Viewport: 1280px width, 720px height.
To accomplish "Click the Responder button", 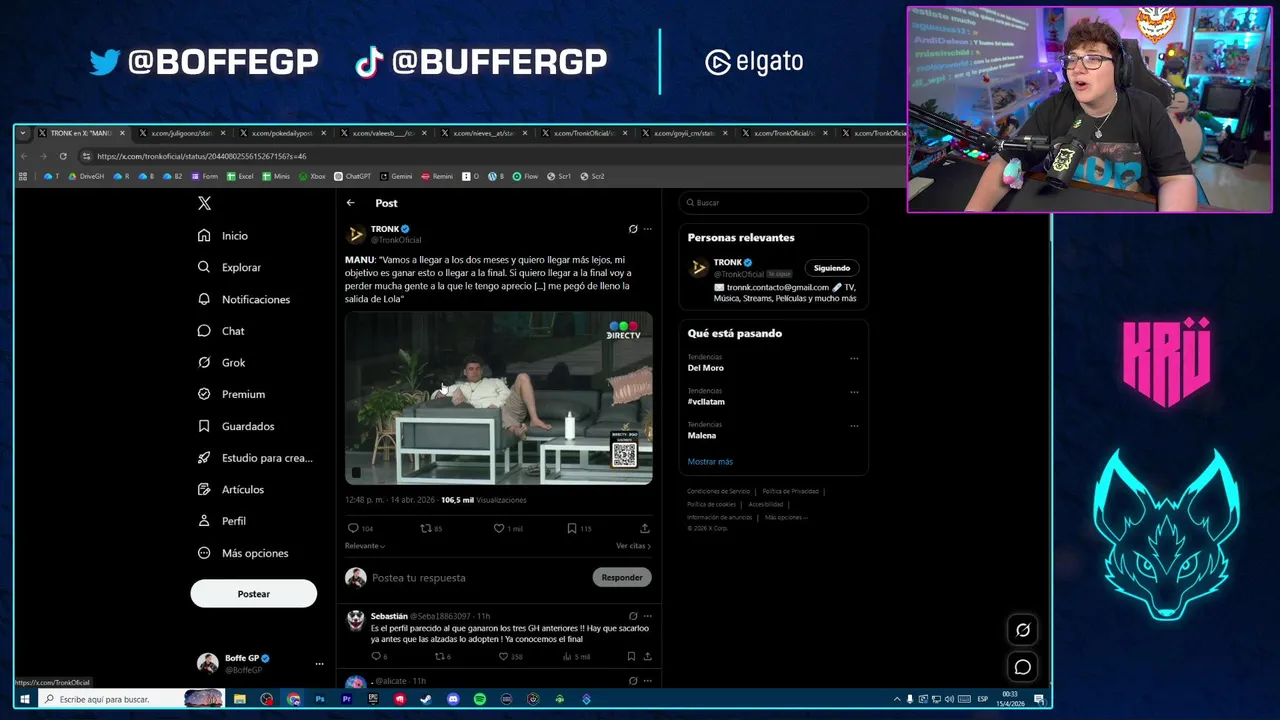I will click(622, 577).
